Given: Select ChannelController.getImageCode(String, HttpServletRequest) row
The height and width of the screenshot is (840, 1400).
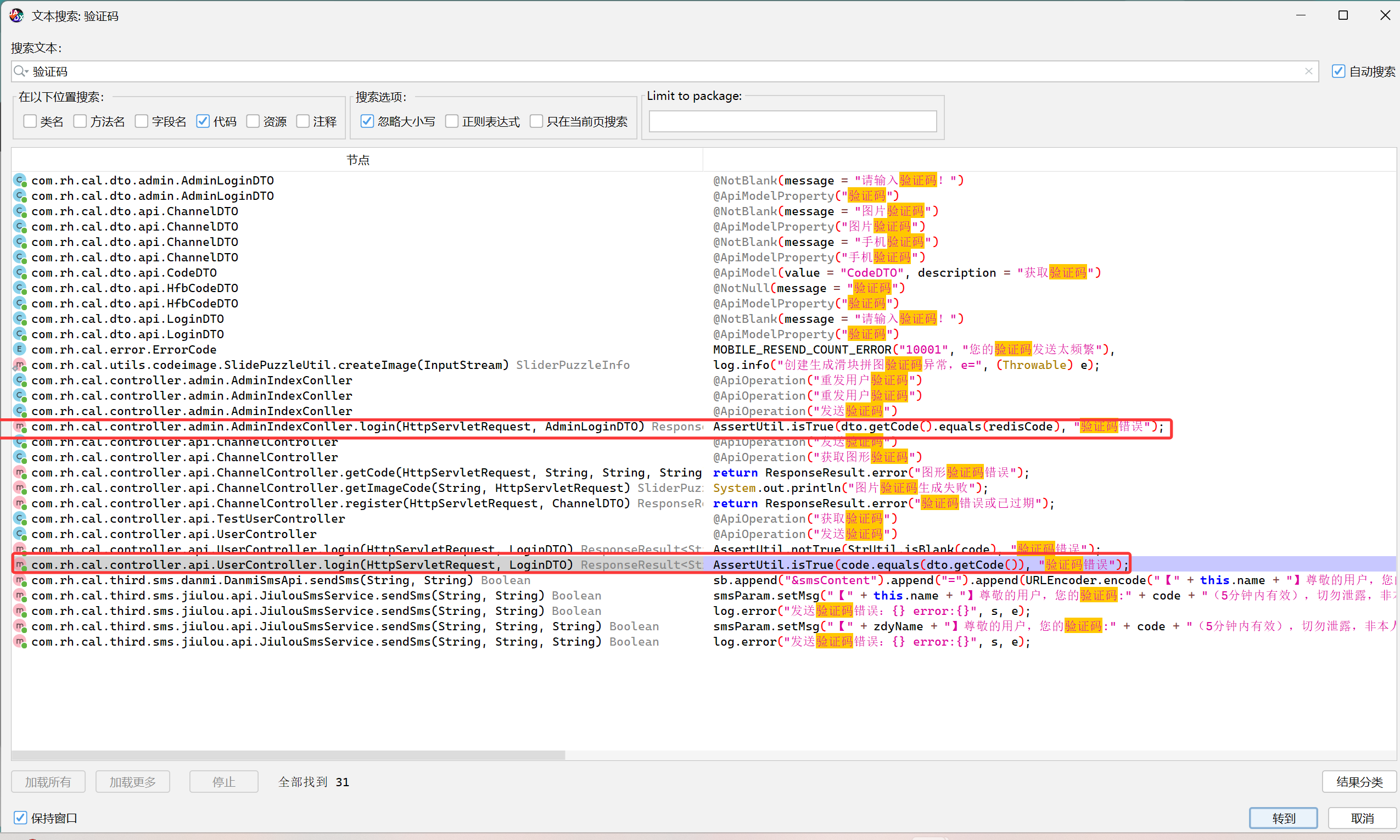Looking at the screenshot, I should click(x=703, y=488).
